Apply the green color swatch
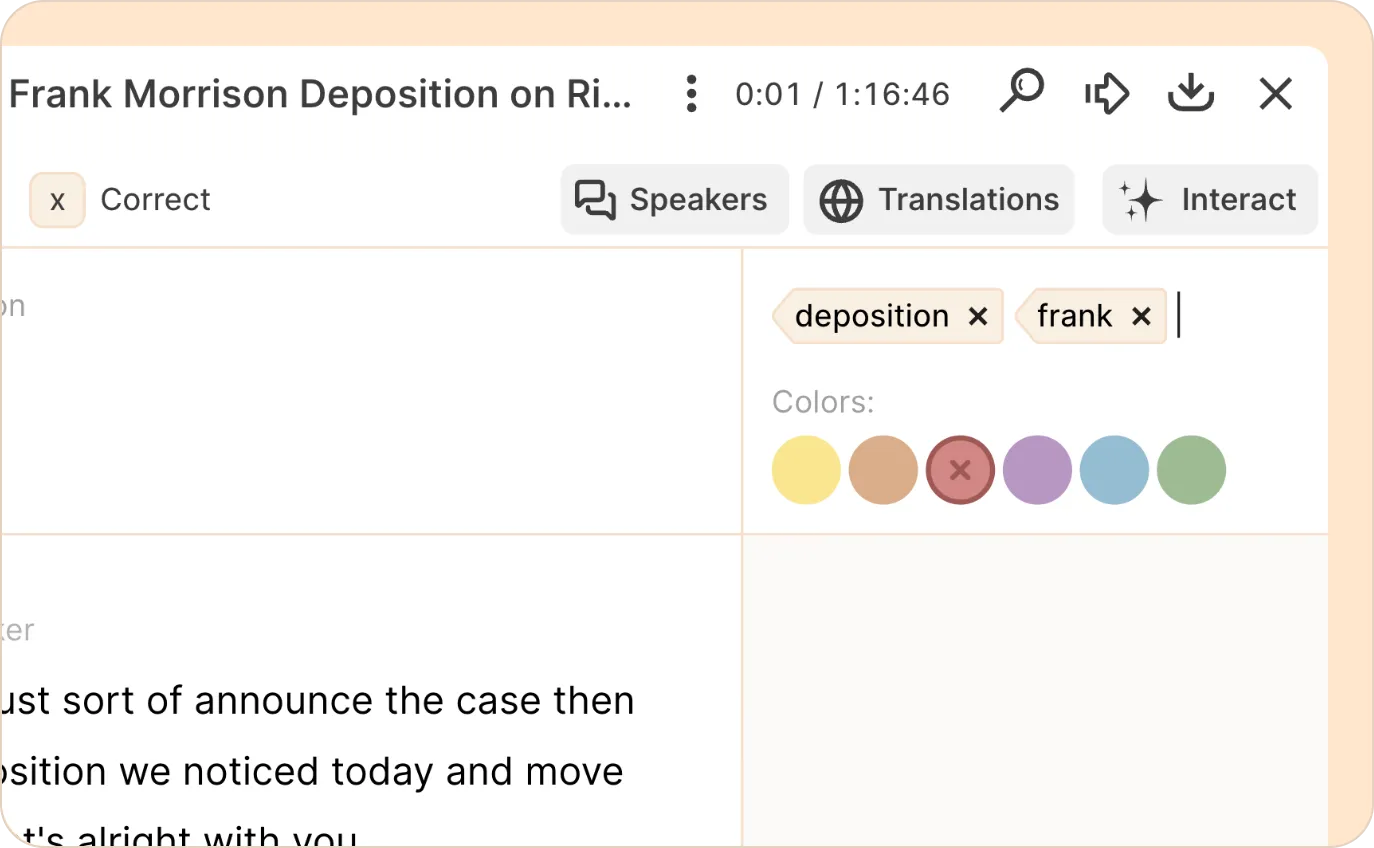Viewport: 1374px width, 848px height. click(x=1191, y=470)
